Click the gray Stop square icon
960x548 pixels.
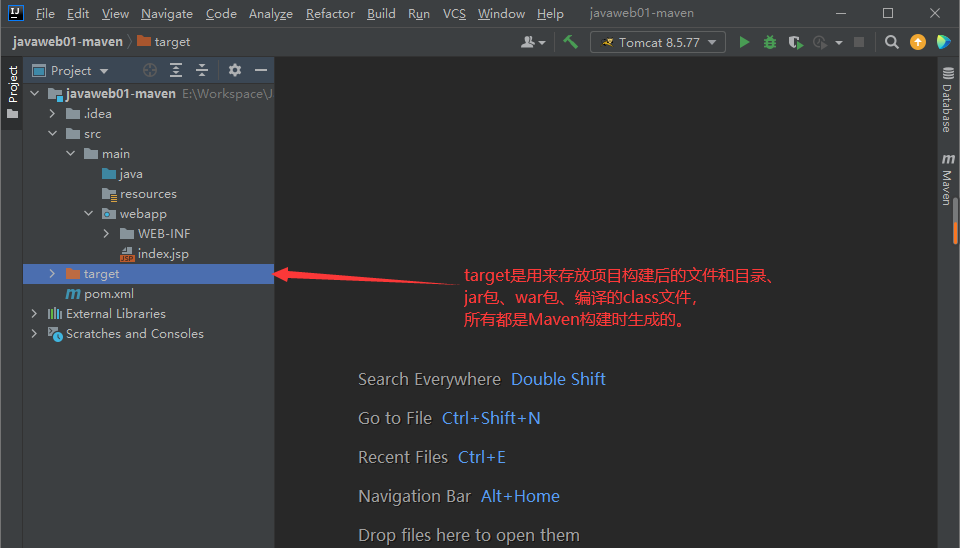[x=859, y=42]
